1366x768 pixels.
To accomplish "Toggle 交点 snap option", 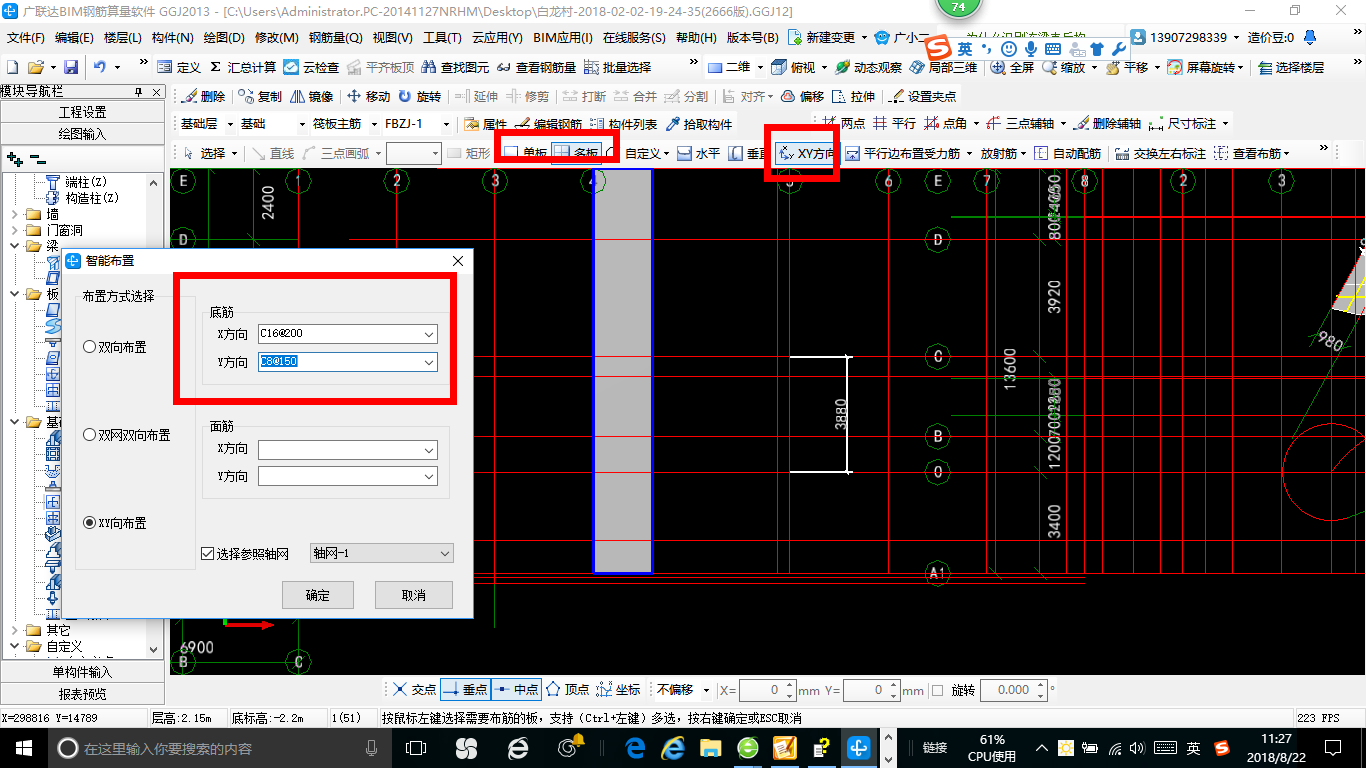I will (414, 690).
